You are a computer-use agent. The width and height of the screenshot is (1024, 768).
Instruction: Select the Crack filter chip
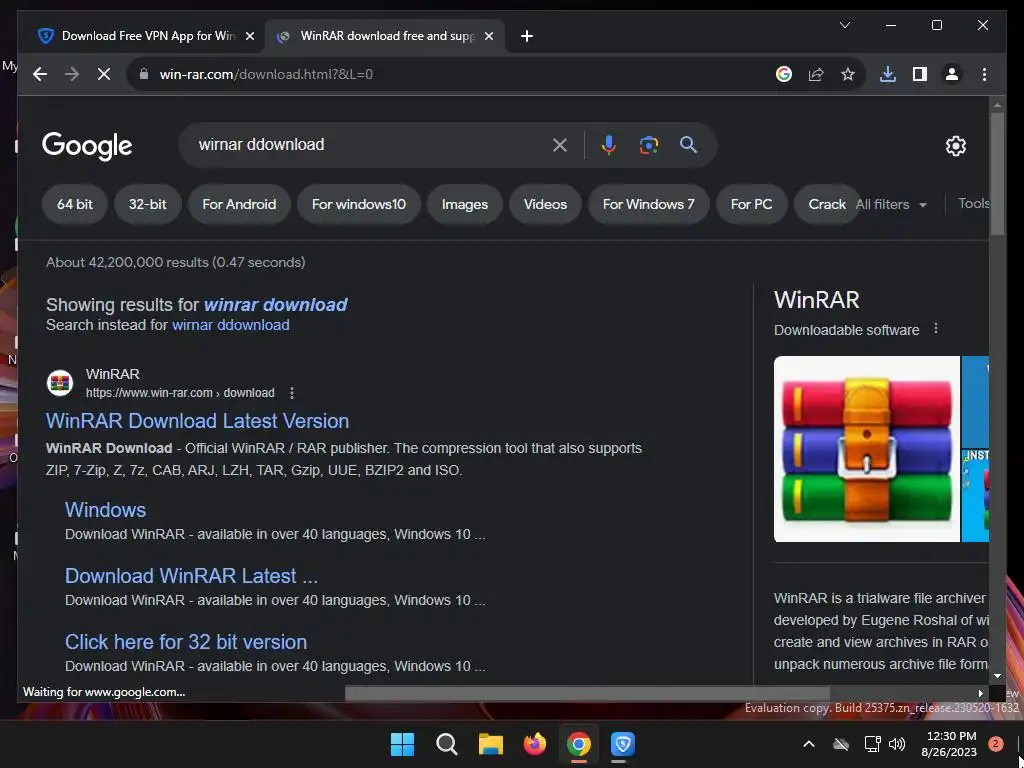tap(827, 204)
